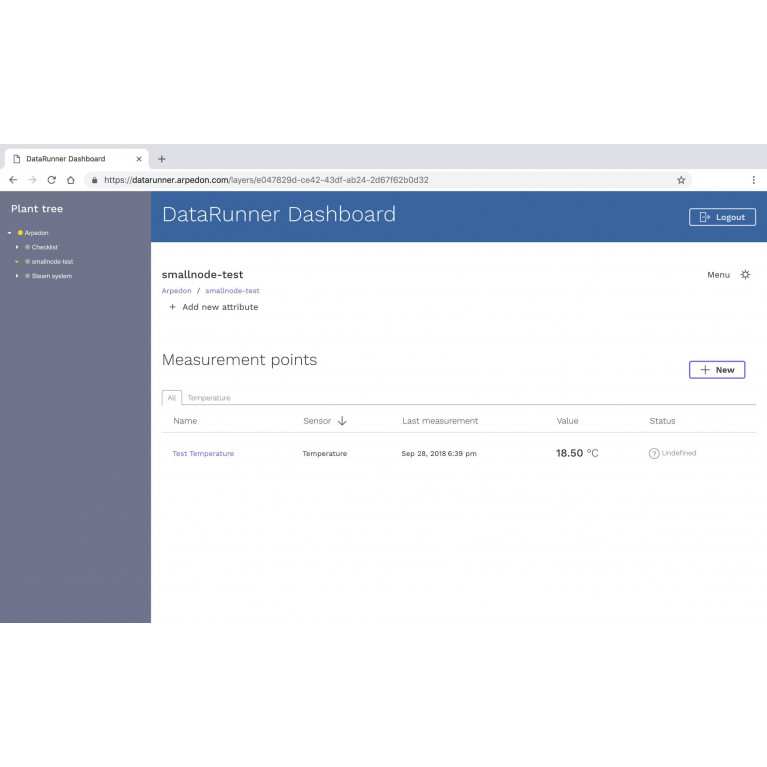Select Checklist in the plant tree

tap(45, 247)
